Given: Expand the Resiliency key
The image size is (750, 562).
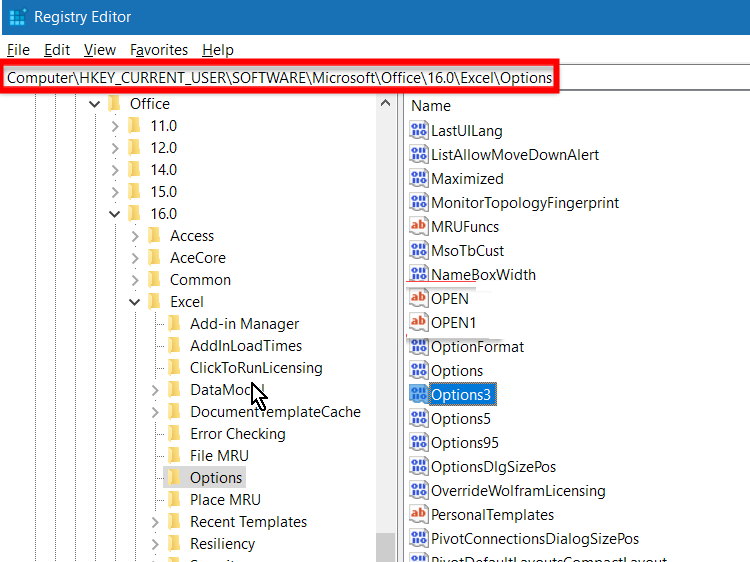Looking at the screenshot, I should (155, 544).
